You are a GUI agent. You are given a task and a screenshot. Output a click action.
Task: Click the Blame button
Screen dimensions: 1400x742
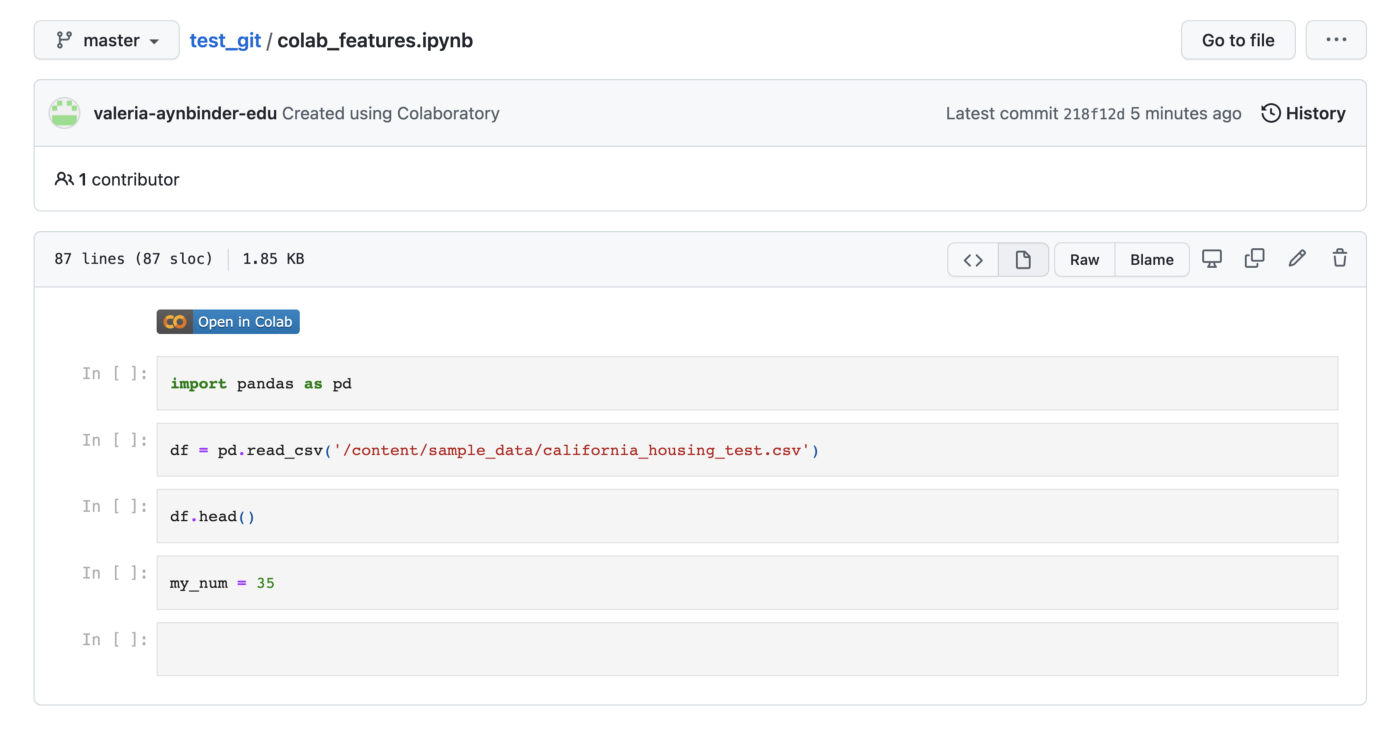click(x=1152, y=260)
